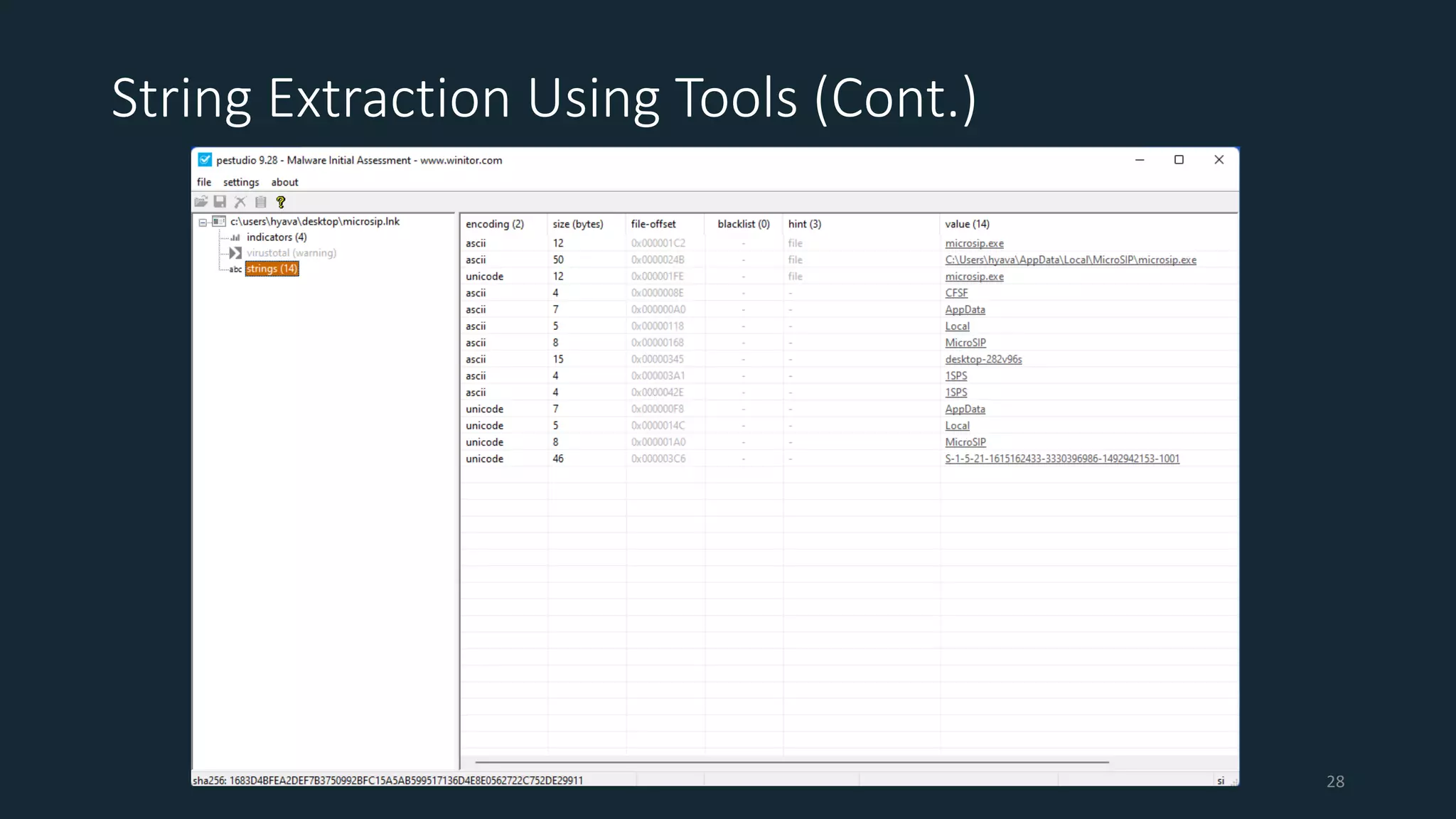Image resolution: width=1456 pixels, height=819 pixels.
Task: Click the yellow question mark help icon
Action: coord(281,202)
